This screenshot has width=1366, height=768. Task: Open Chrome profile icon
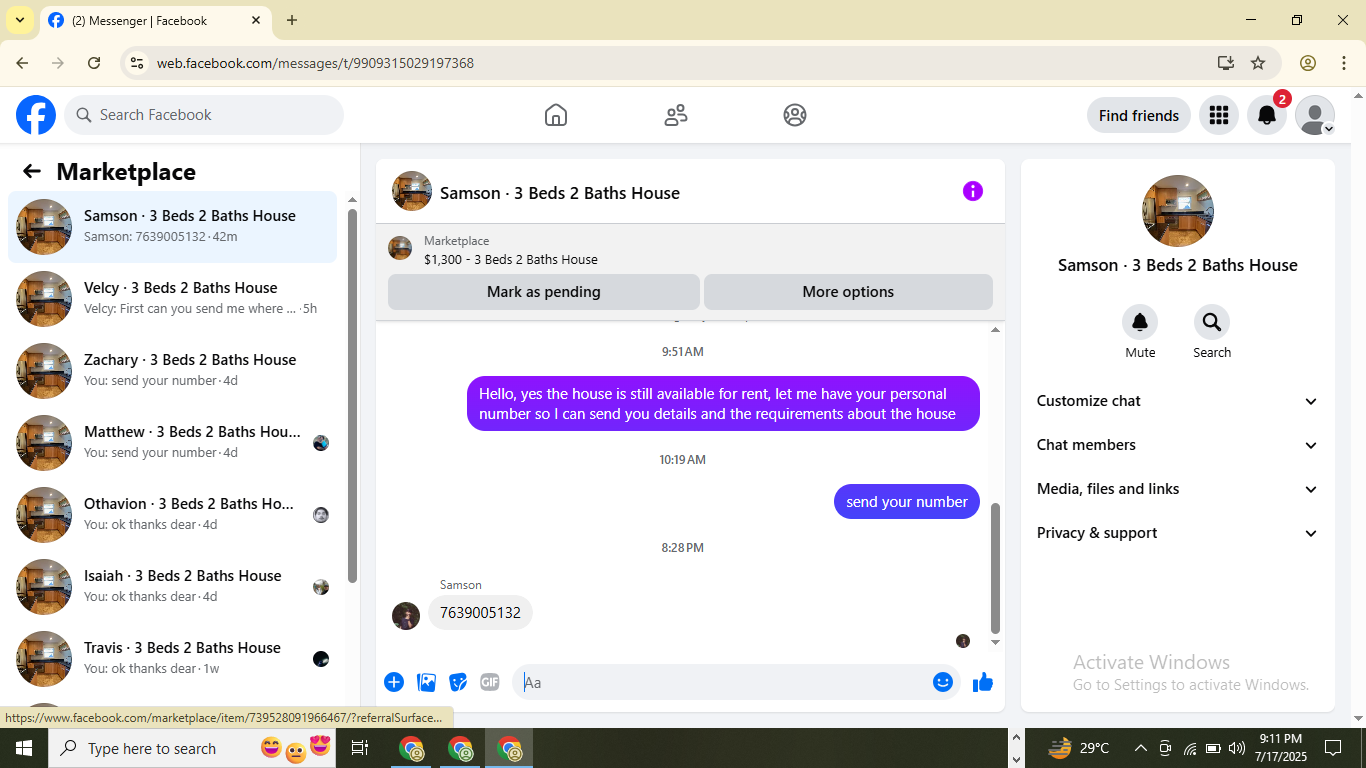click(x=1308, y=63)
